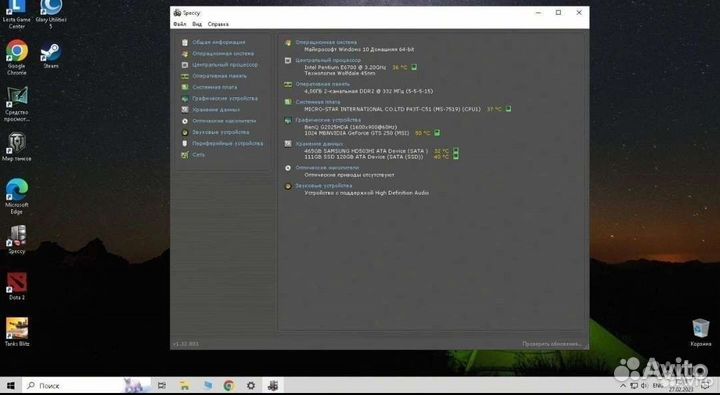
Task: Open Корзина recycle bin icon
Action: click(x=701, y=333)
